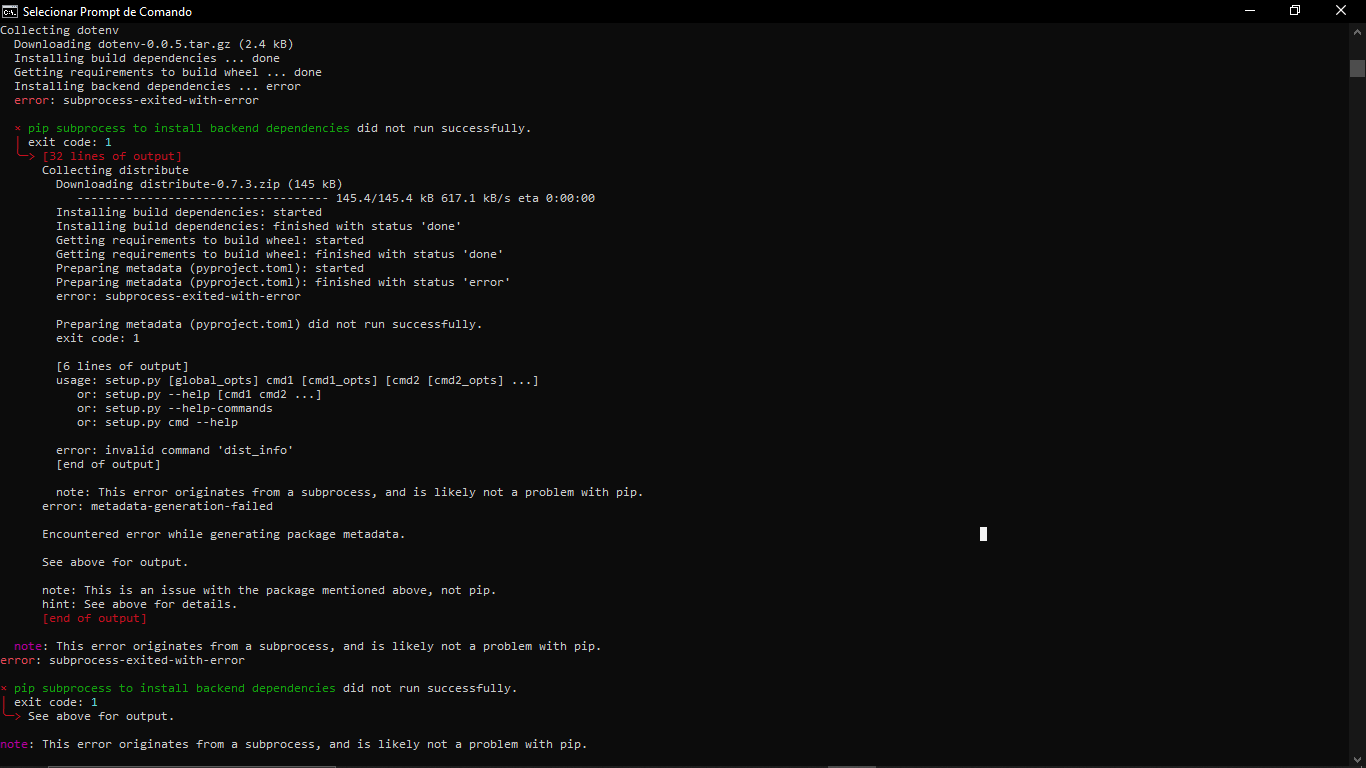
Task: Click the red '[32 lines of output]' text
Action: [x=112, y=156]
